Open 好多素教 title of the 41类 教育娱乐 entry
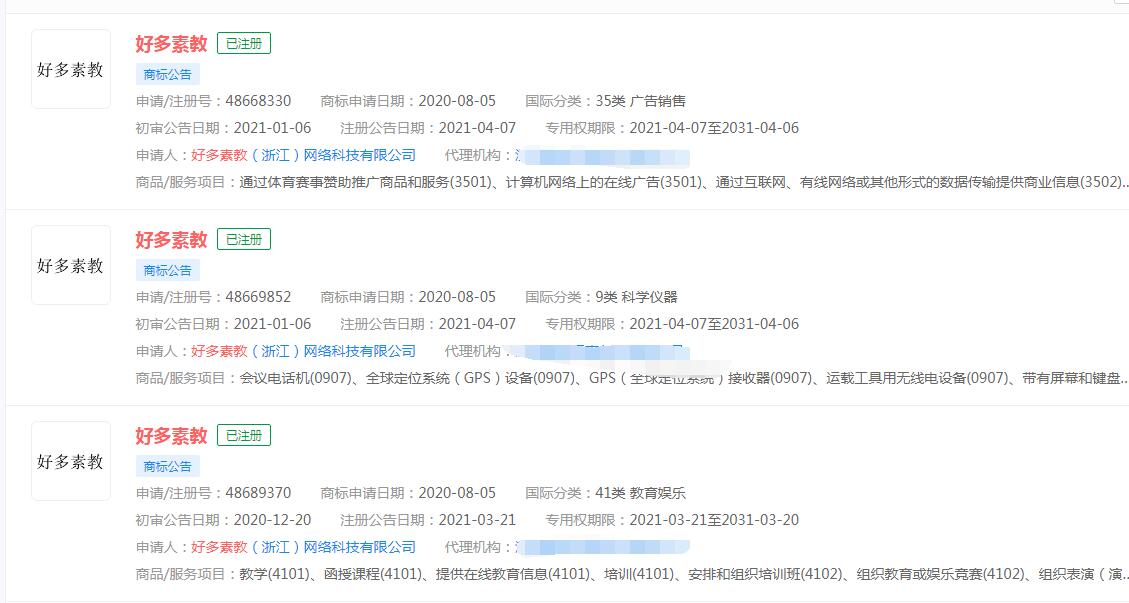The height and width of the screenshot is (603, 1129). pos(171,436)
